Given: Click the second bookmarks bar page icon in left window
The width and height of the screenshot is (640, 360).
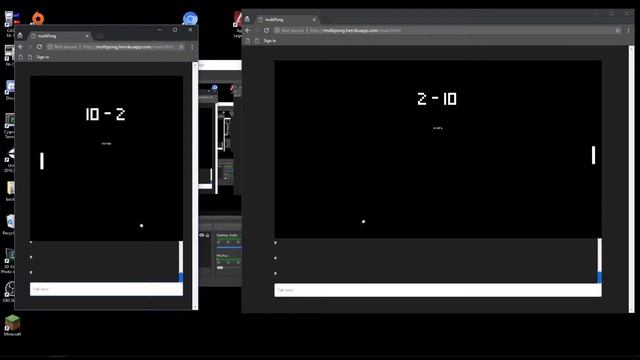Looking at the screenshot, I should coord(30,57).
